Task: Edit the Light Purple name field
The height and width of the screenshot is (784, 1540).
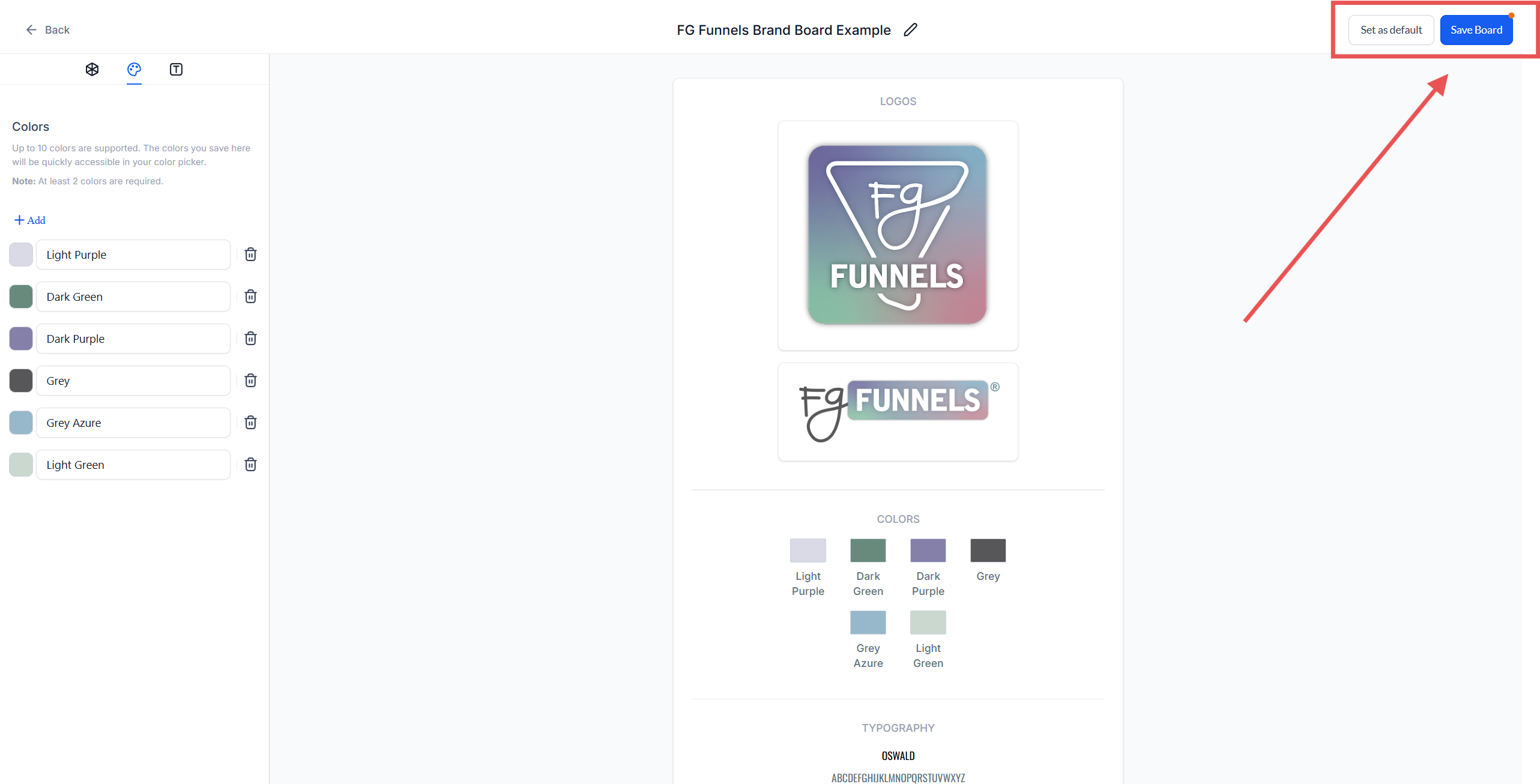Action: (x=133, y=255)
